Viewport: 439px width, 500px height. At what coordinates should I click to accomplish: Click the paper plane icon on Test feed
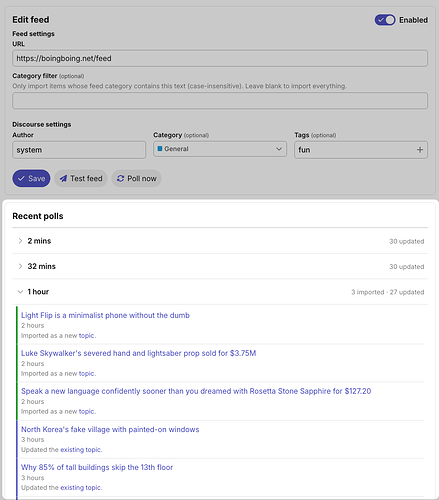(63, 179)
